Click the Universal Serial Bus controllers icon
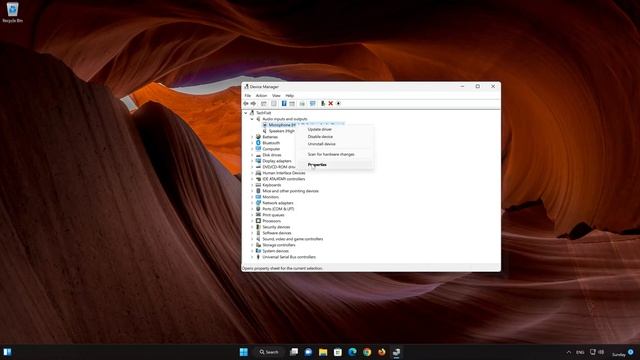 258,257
